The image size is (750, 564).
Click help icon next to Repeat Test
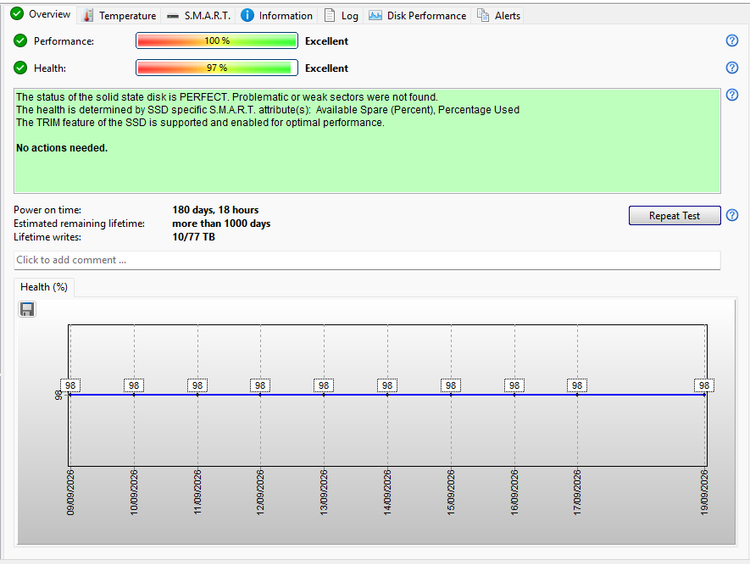coord(732,215)
